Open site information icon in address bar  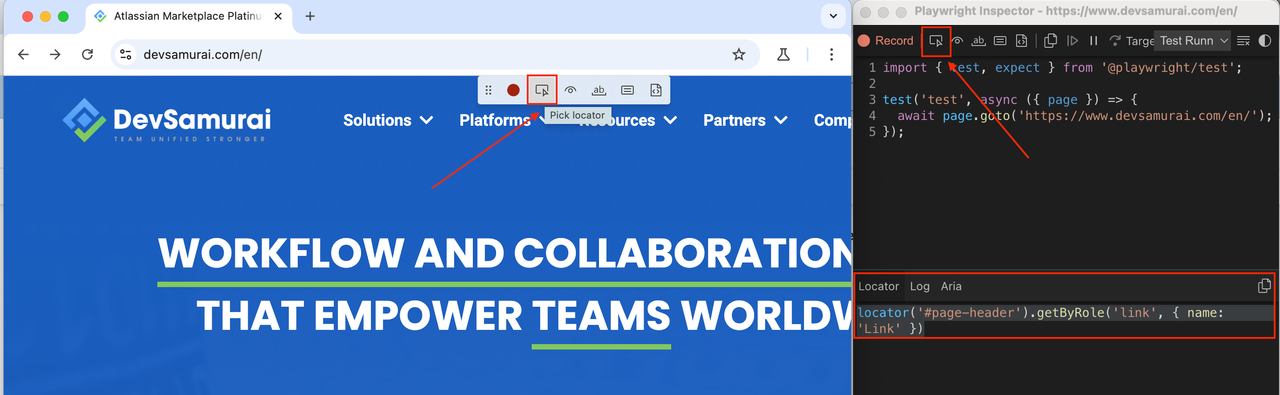[125, 55]
